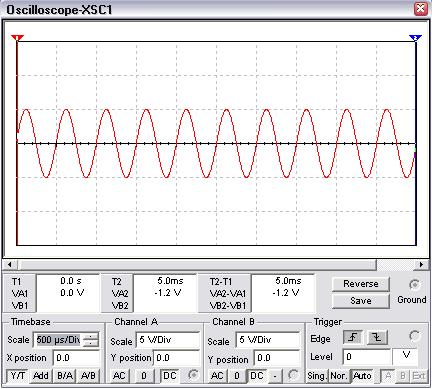The height and width of the screenshot is (389, 432).
Task: Select the Add display mode
Action: click(x=41, y=376)
